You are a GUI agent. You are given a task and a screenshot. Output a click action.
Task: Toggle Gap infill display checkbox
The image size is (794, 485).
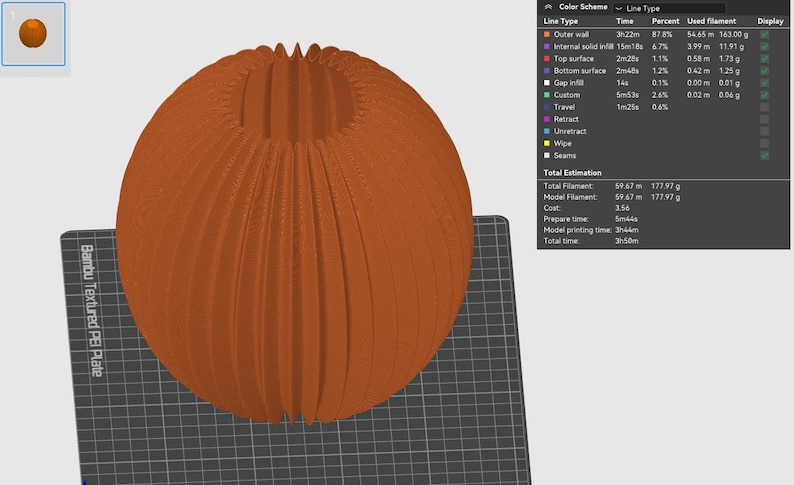[765, 83]
